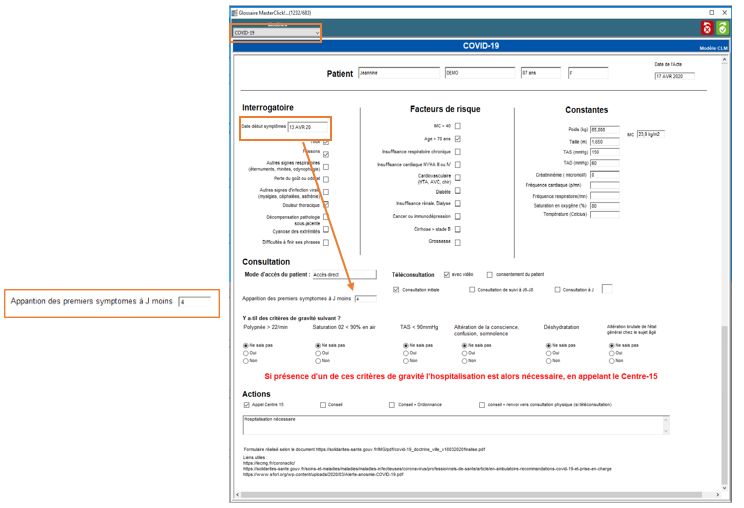The width and height of the screenshot is (744, 508).
Task: Click the Date début symptômes field
Action: pos(307,127)
